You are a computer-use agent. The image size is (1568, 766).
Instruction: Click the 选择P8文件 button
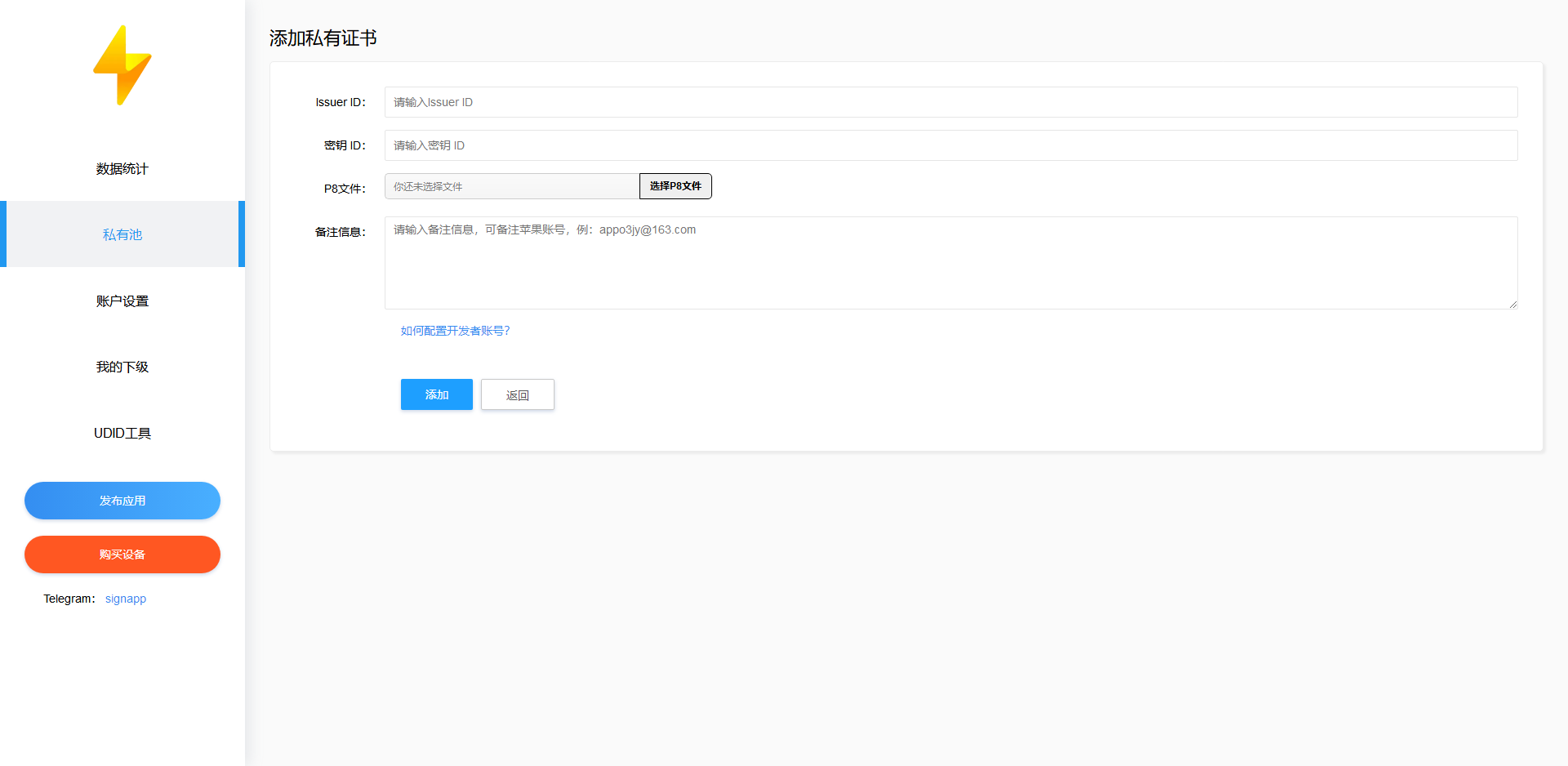coord(675,186)
